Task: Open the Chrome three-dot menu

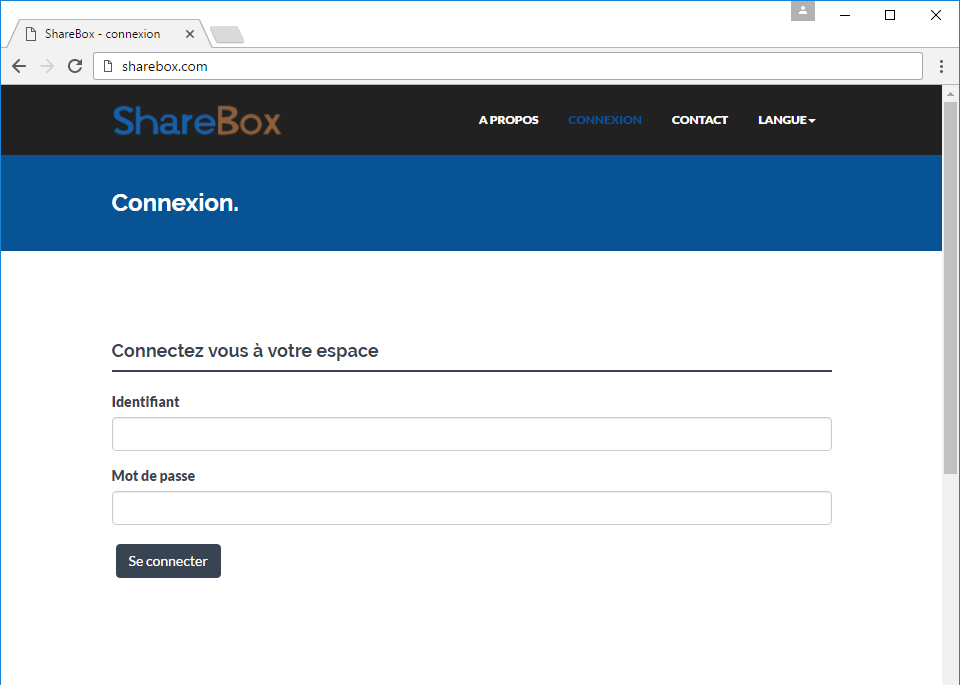Action: coord(942,66)
